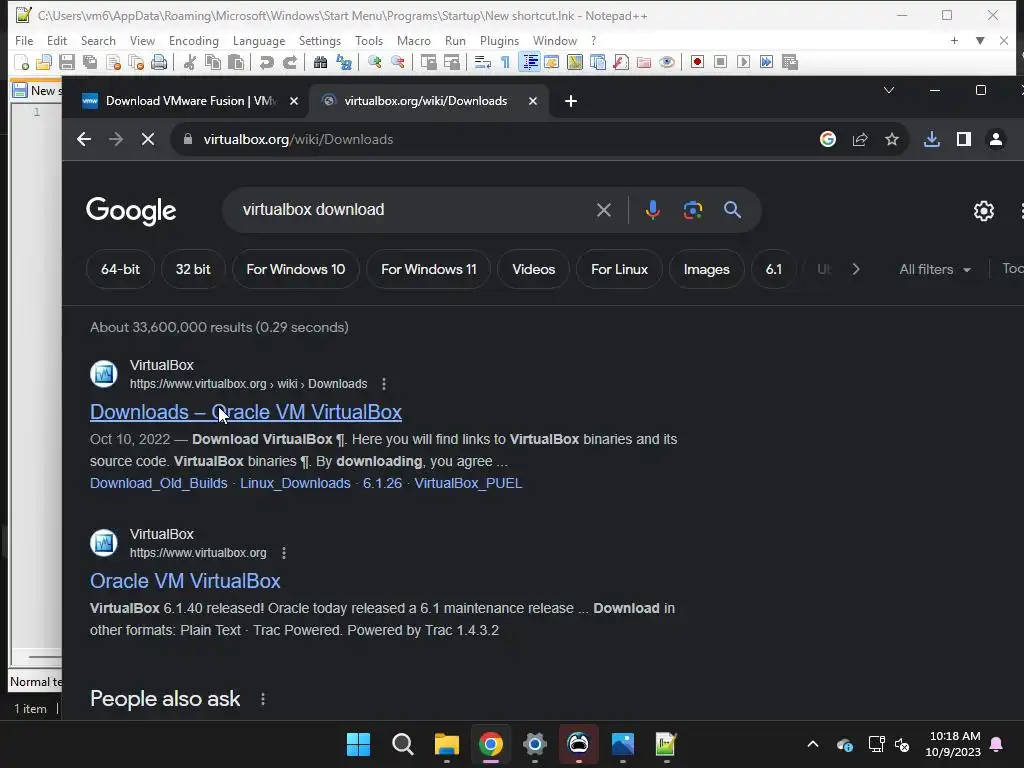Select the For Windows 11 filter chip
The width and height of the screenshot is (1024, 768).
click(428, 269)
